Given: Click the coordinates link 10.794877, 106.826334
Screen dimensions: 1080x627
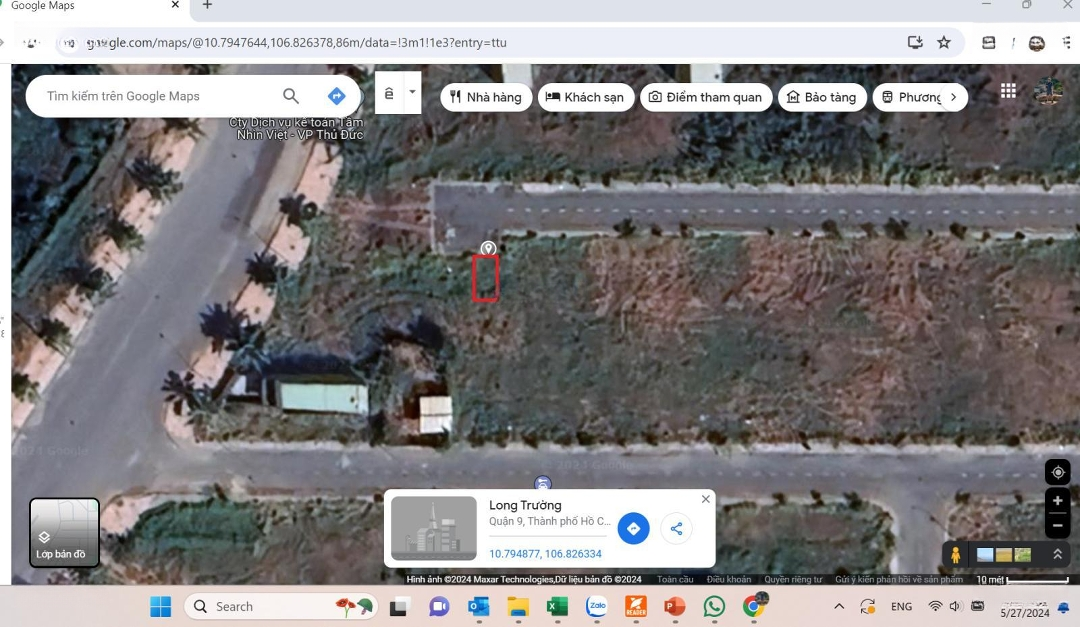Looking at the screenshot, I should 545,554.
